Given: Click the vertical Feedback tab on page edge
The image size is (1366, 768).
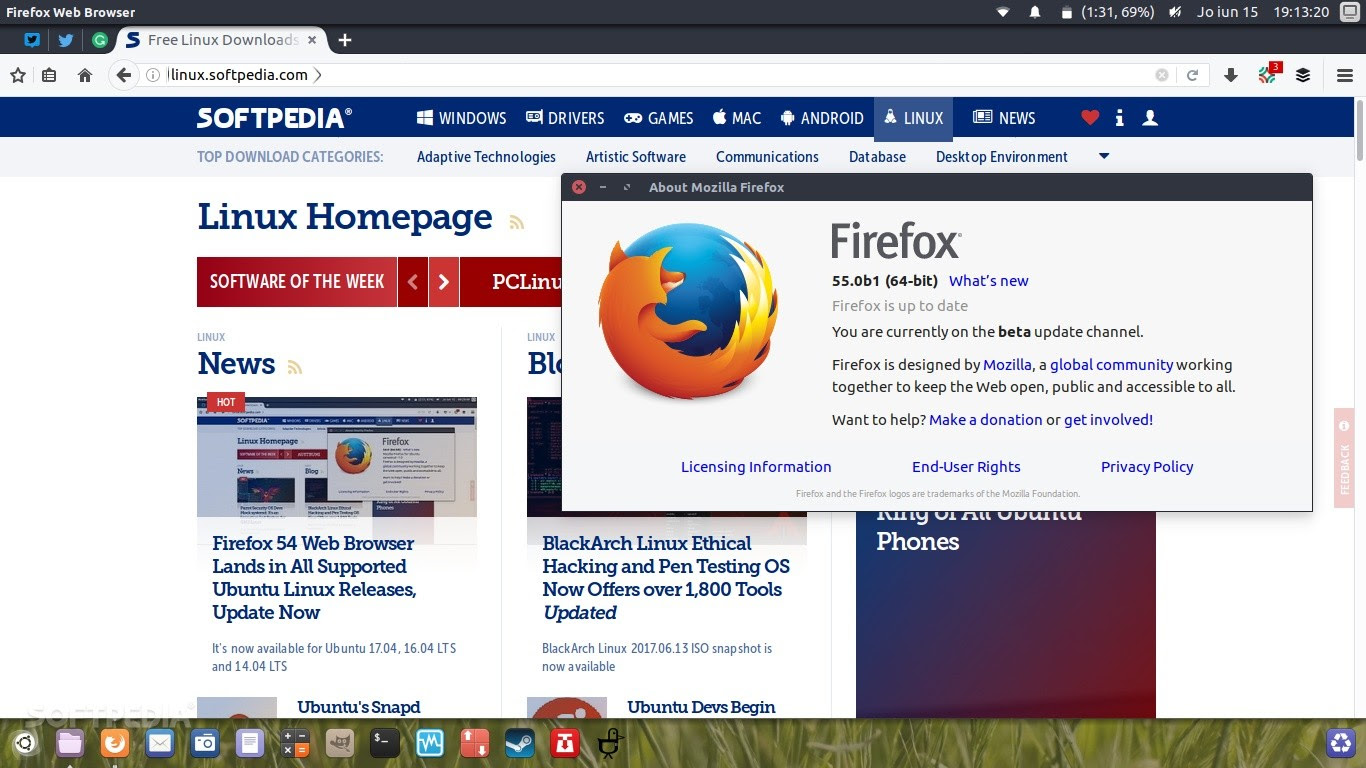Looking at the screenshot, I should [1344, 458].
